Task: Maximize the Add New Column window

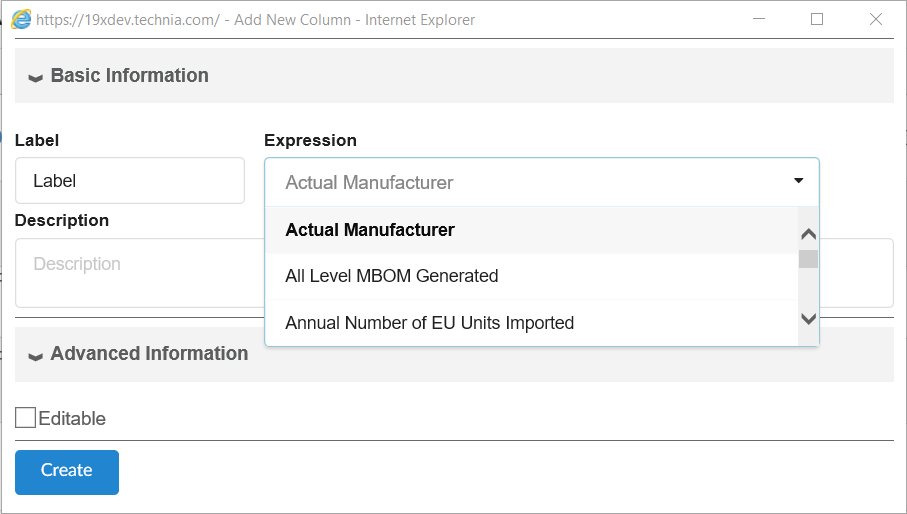Action: tap(817, 19)
